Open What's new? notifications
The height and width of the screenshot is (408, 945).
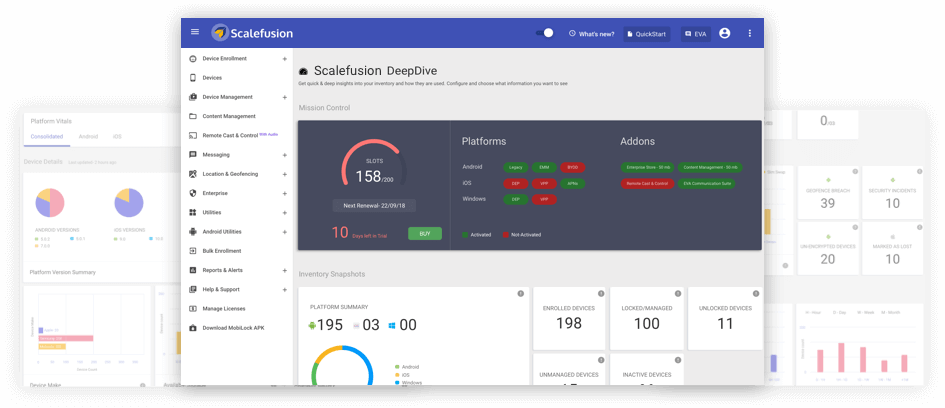[592, 34]
